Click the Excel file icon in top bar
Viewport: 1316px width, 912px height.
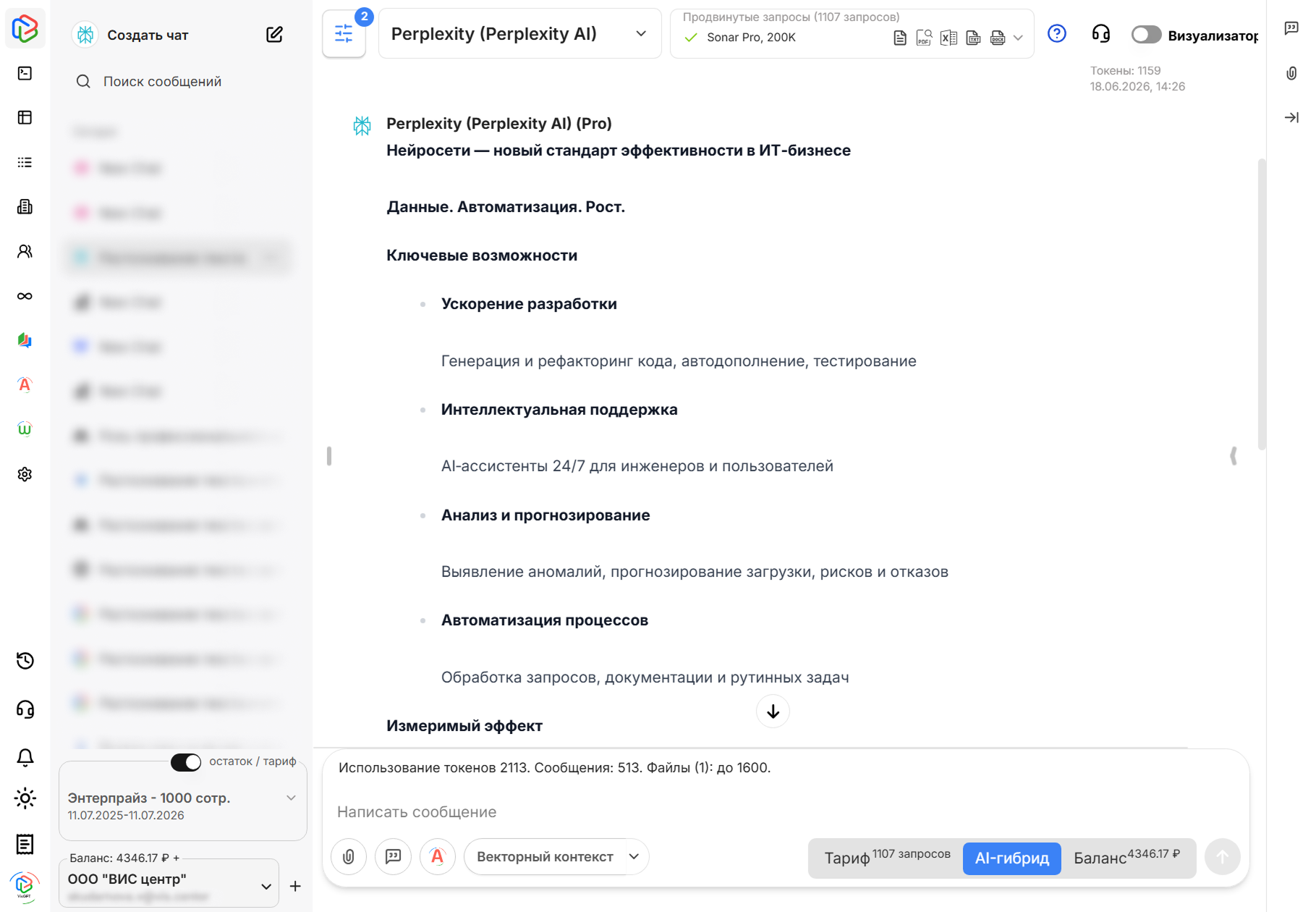[x=948, y=38]
